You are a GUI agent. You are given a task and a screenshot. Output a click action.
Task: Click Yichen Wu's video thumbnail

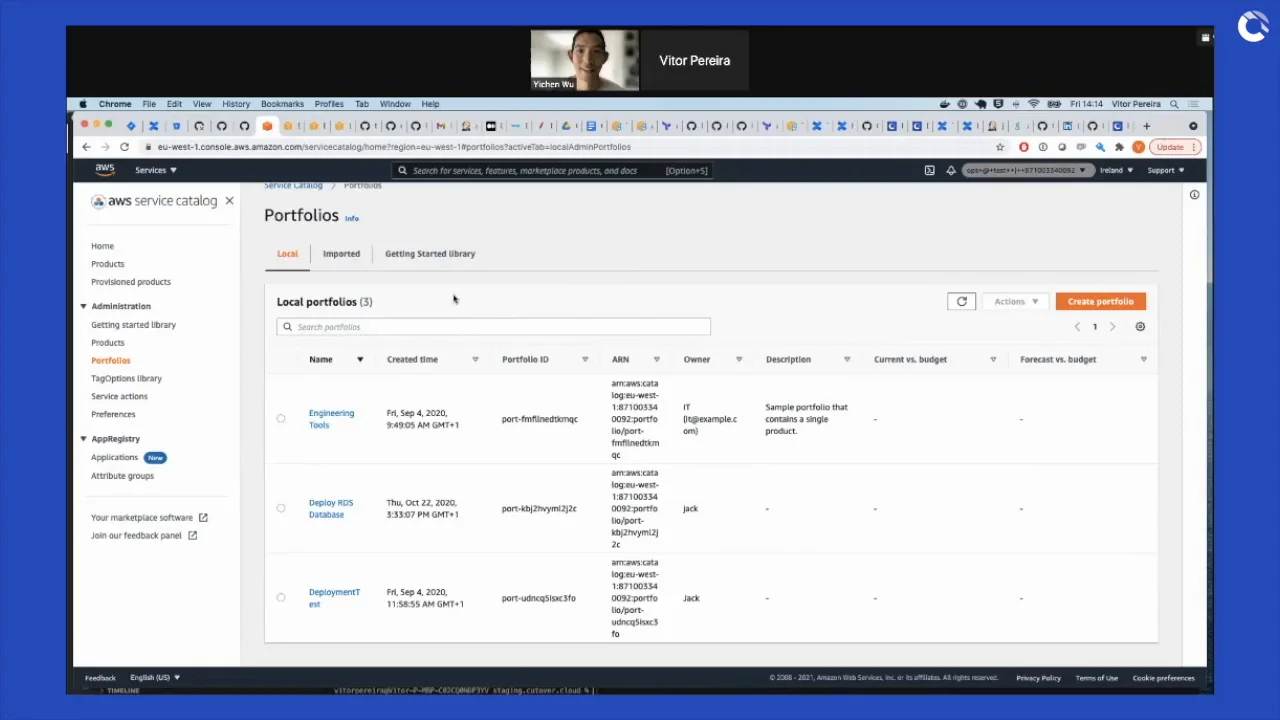coord(584,60)
